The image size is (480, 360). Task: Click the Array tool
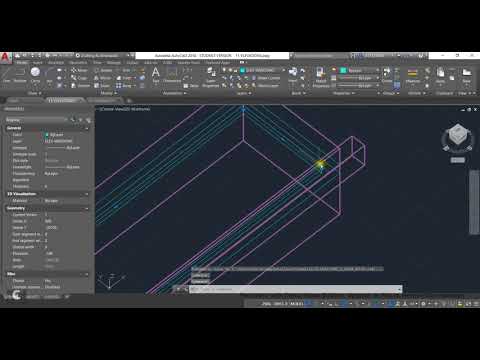[124, 86]
